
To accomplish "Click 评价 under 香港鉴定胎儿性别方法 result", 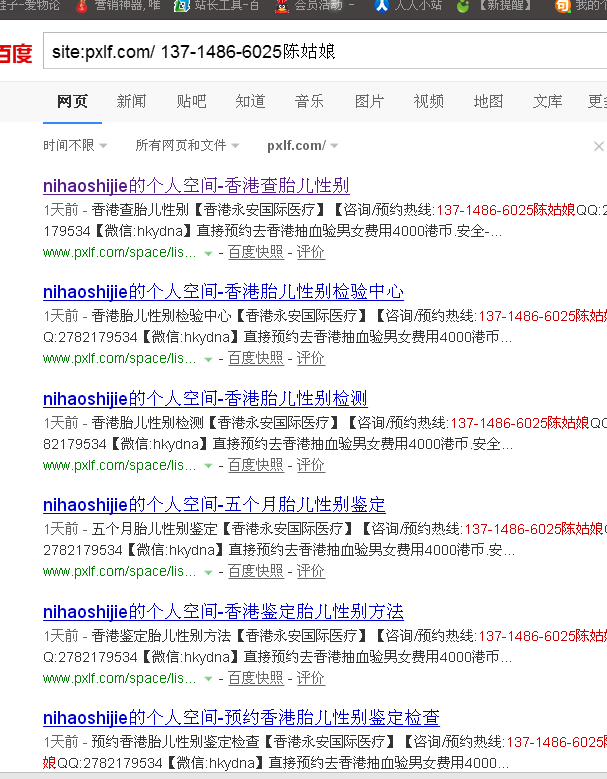I will [x=311, y=678].
